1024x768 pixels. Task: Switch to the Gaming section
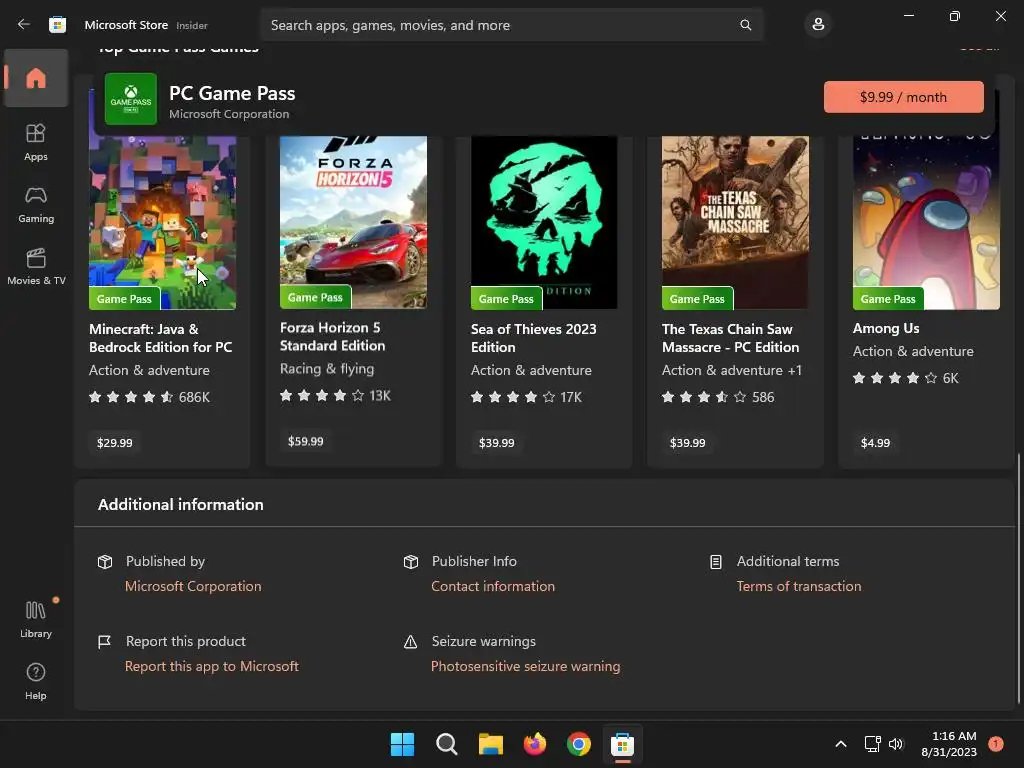tap(36, 204)
